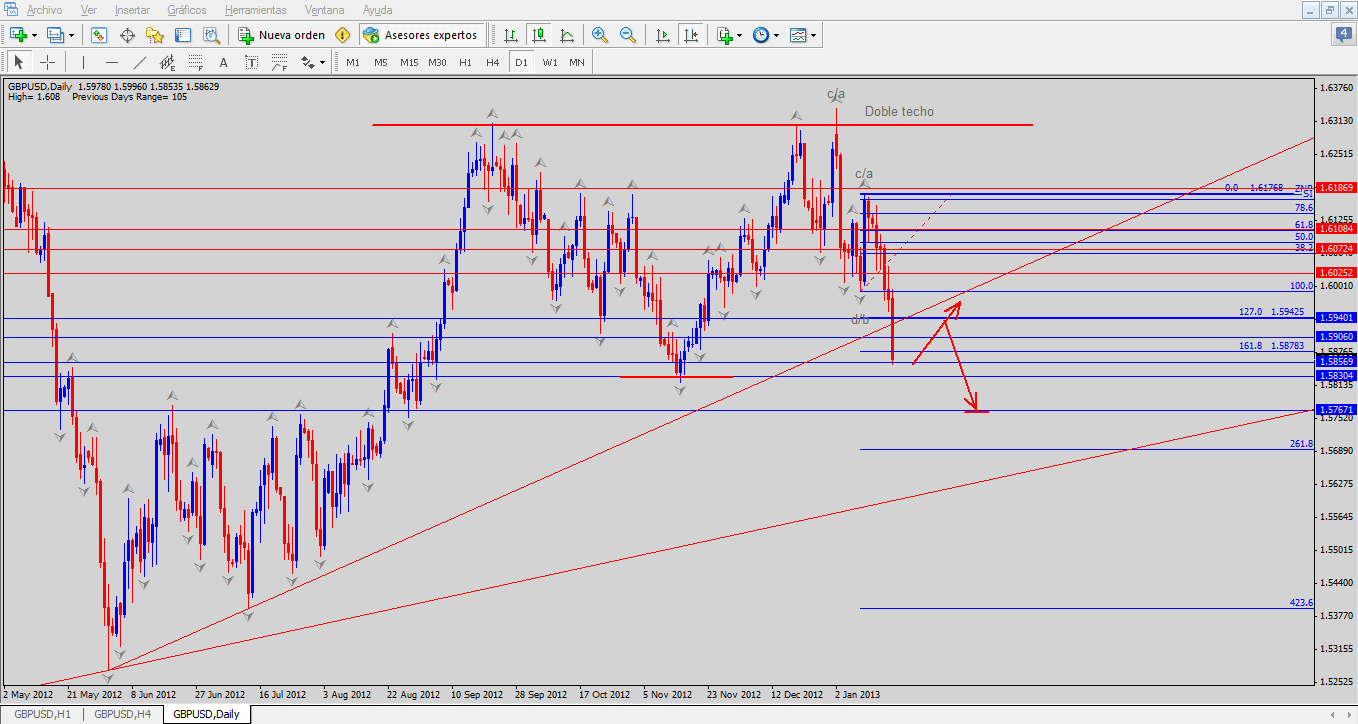Image resolution: width=1358 pixels, height=724 pixels.
Task: Open the Ayuda menu
Action: (x=377, y=10)
